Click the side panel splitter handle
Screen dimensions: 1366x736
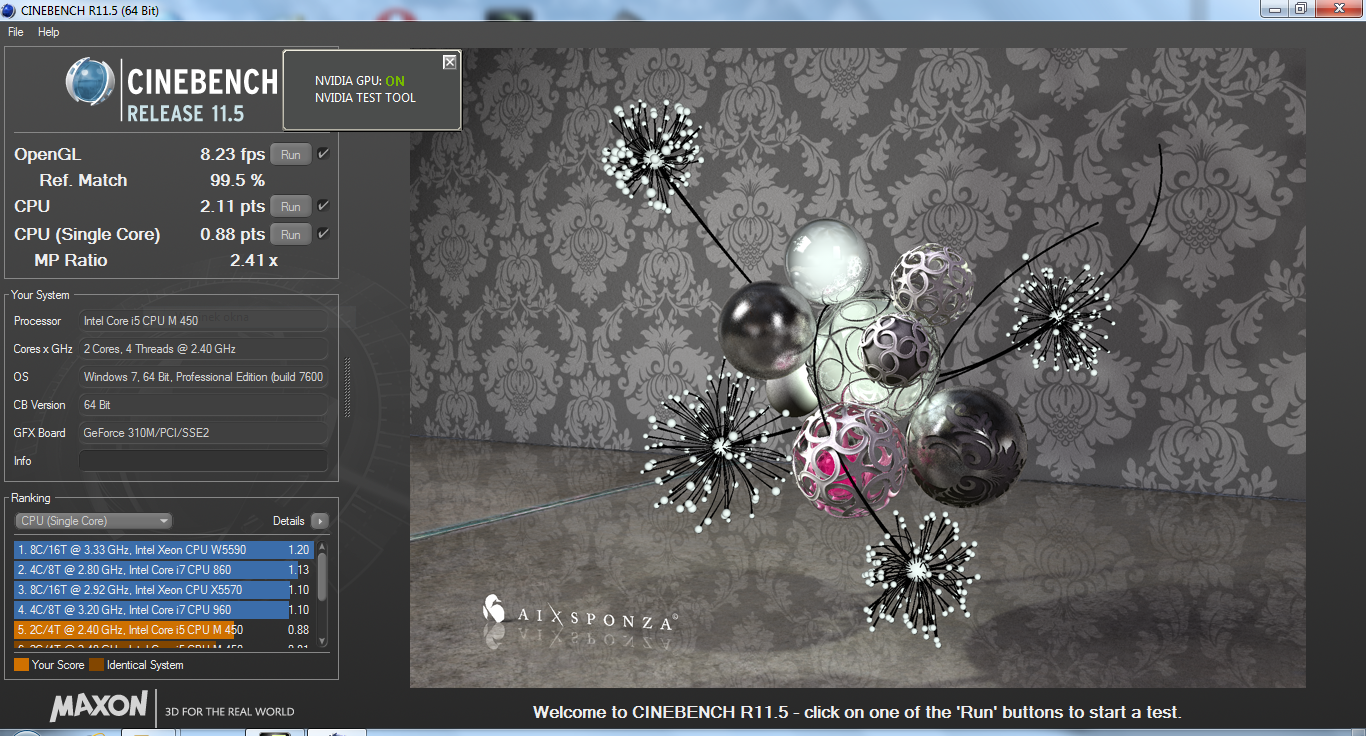tap(347, 387)
